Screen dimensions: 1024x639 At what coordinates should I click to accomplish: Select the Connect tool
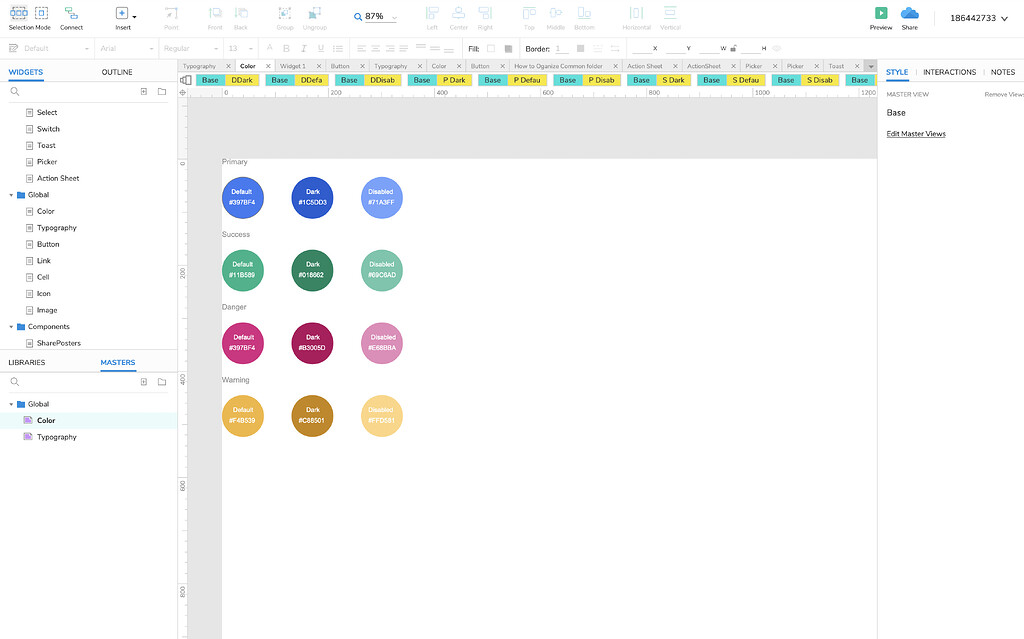pos(71,14)
